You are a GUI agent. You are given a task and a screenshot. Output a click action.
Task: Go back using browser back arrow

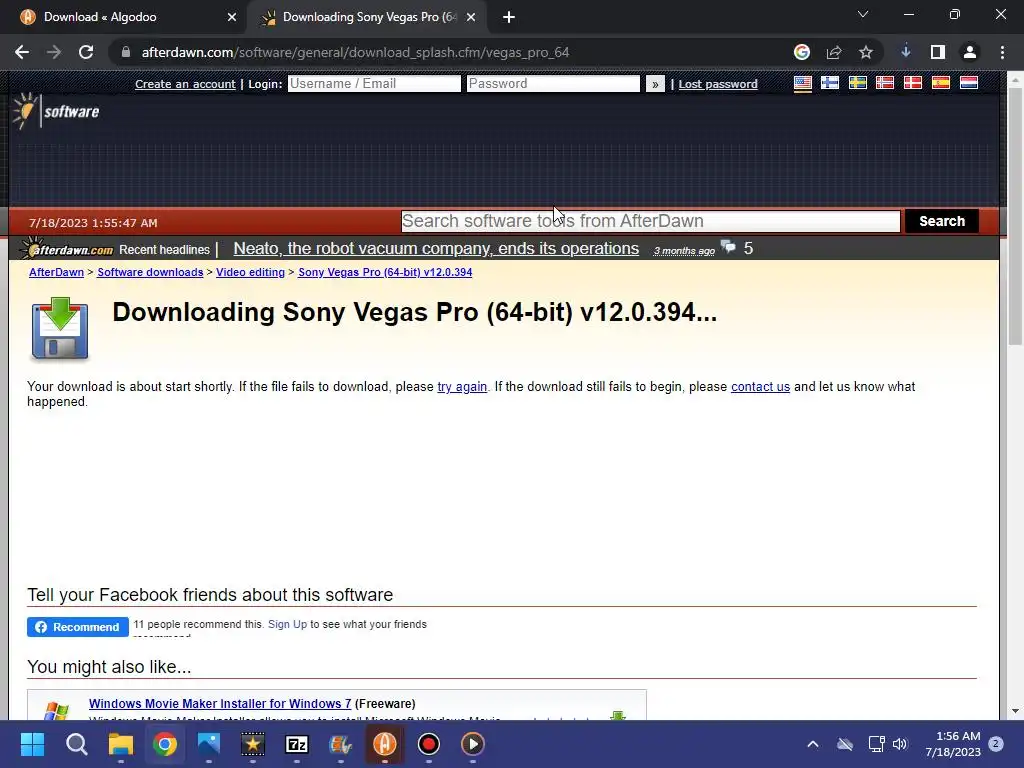point(22,52)
